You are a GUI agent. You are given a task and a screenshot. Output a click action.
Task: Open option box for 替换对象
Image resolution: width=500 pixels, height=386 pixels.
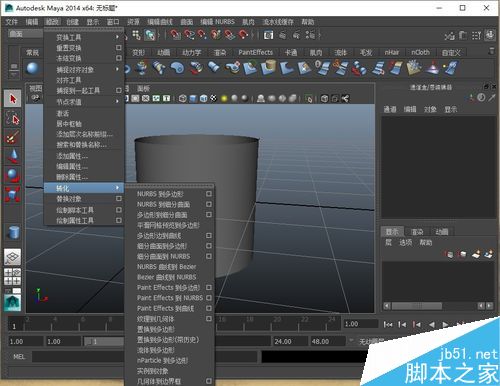coord(118,198)
